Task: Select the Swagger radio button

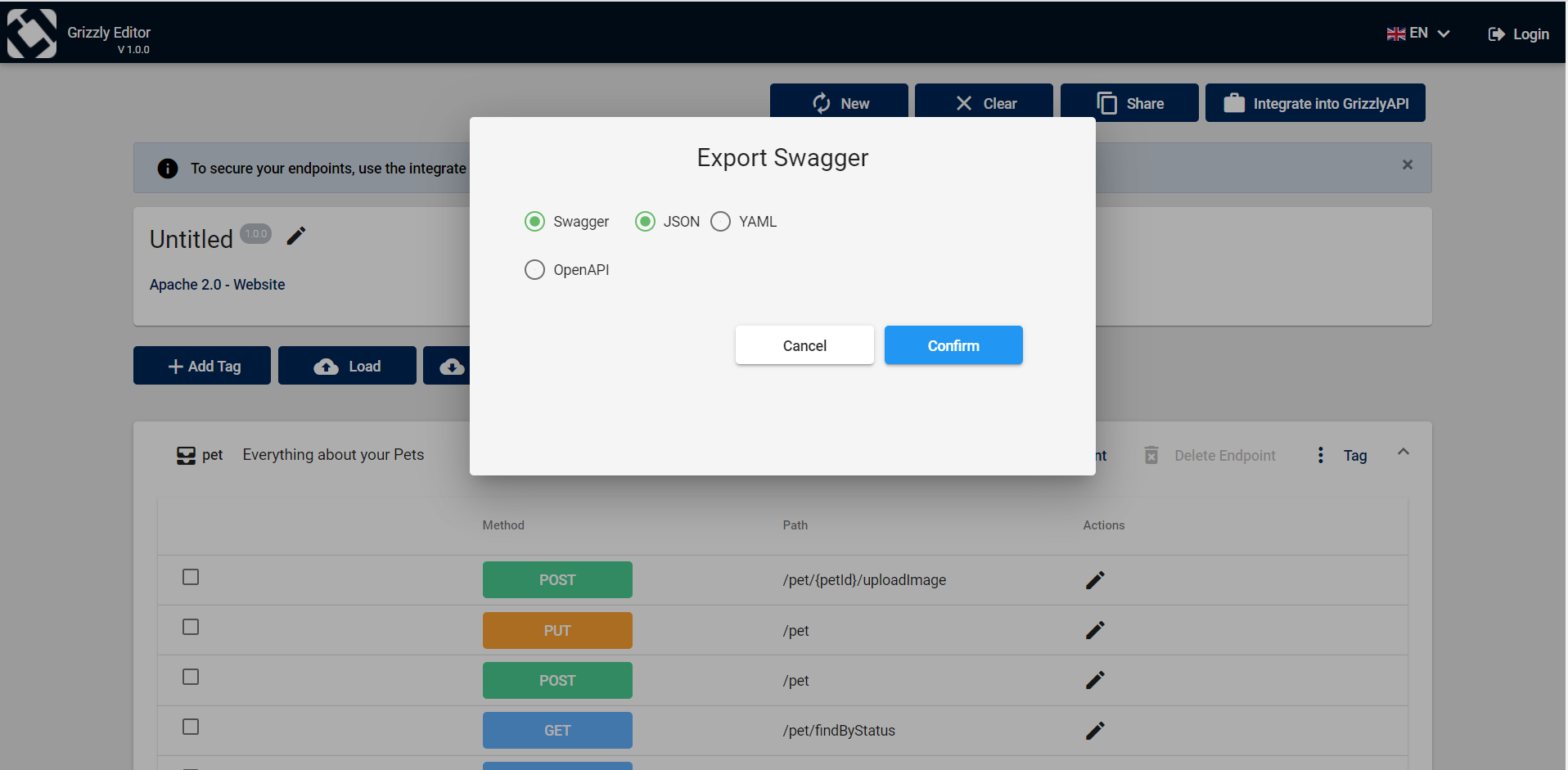Action: [534, 222]
